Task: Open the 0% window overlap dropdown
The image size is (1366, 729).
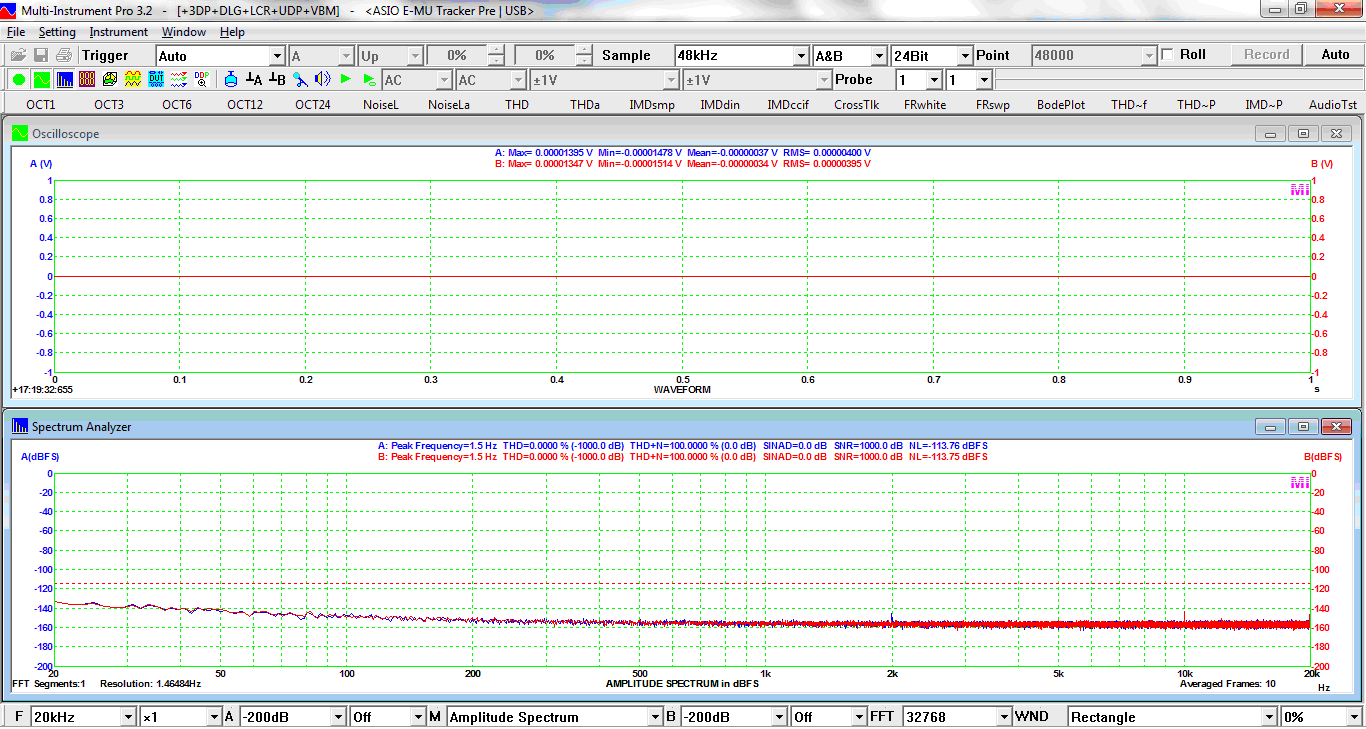Action: pos(1353,717)
